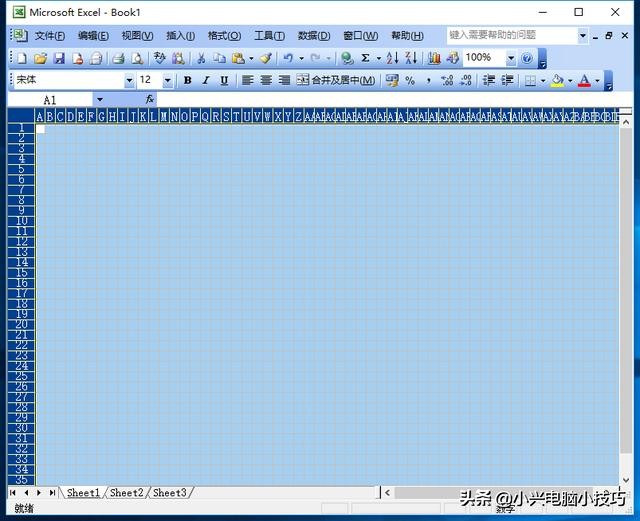The width and height of the screenshot is (640, 521).
Task: Apply the yellow Fill Color bucket
Action: 557,80
